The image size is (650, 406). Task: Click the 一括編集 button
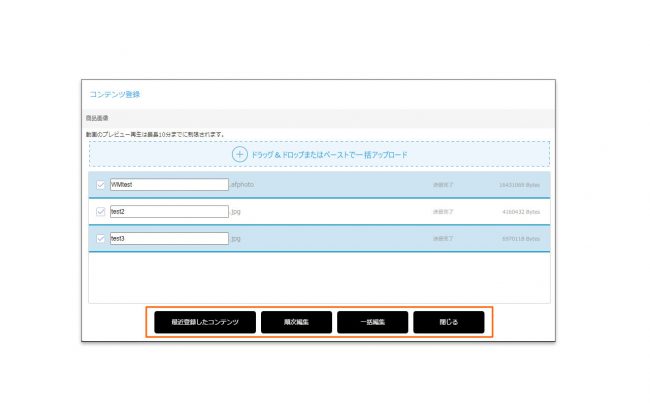coord(372,322)
